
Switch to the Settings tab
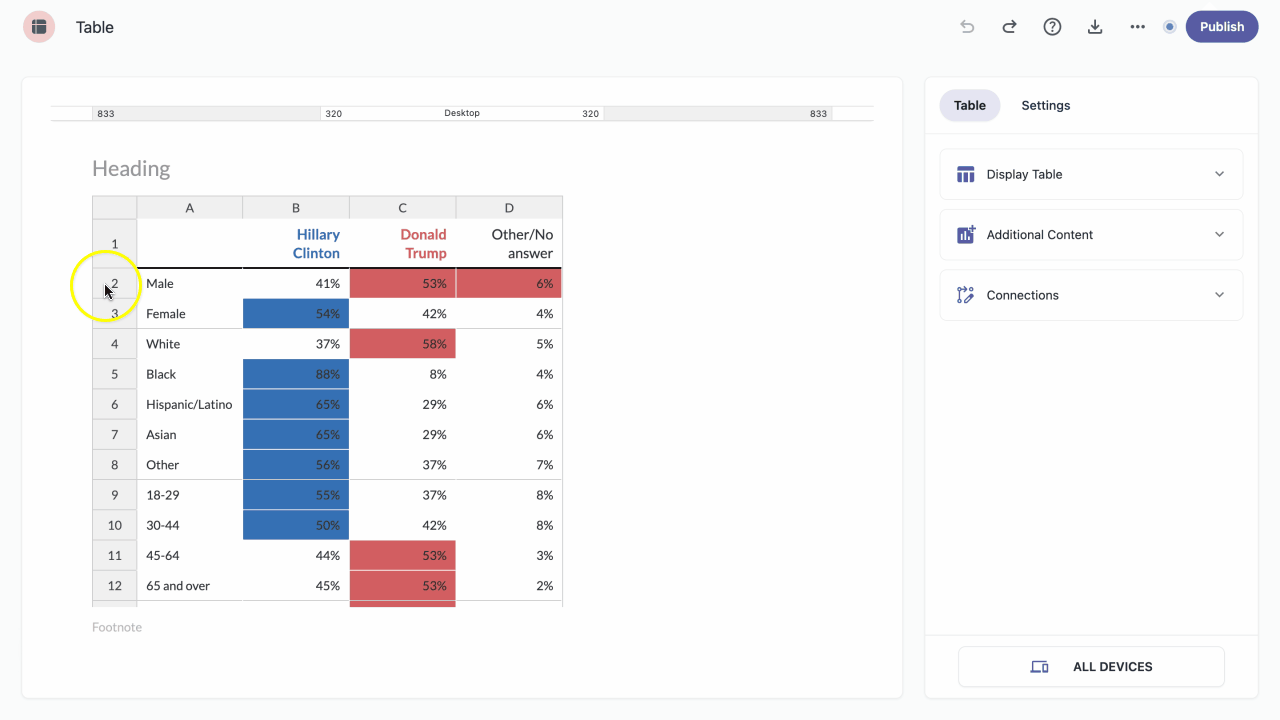point(1046,105)
